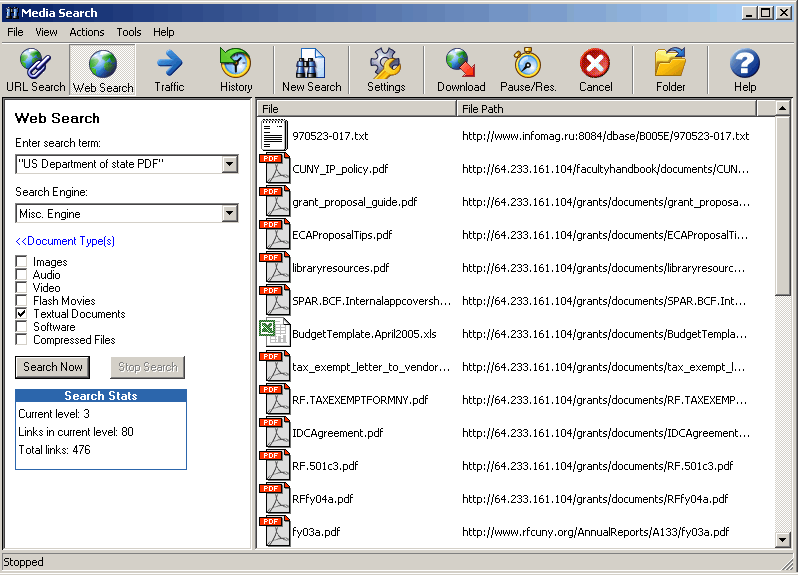Click Excel icon beside BudgetTemplate.April2005.xls

pos(274,333)
